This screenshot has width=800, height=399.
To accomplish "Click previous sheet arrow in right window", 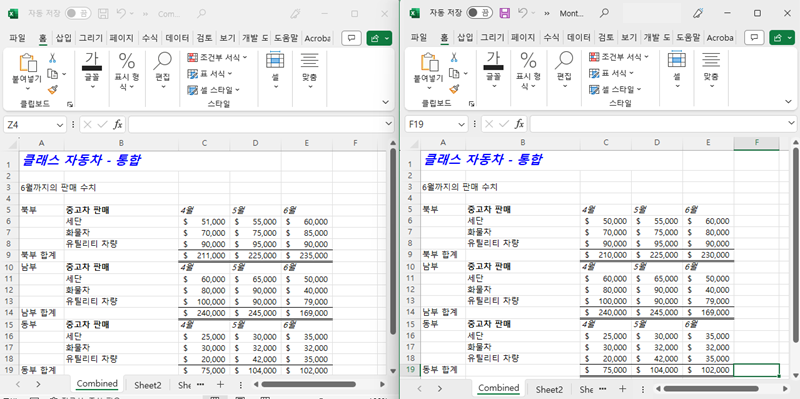I will pyautogui.click(x=419, y=388).
